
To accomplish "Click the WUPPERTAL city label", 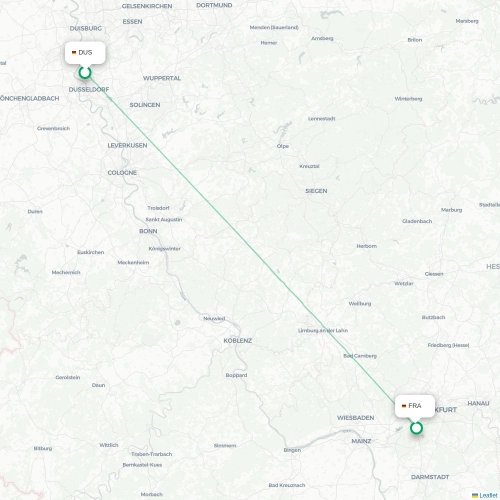I will point(162,78).
